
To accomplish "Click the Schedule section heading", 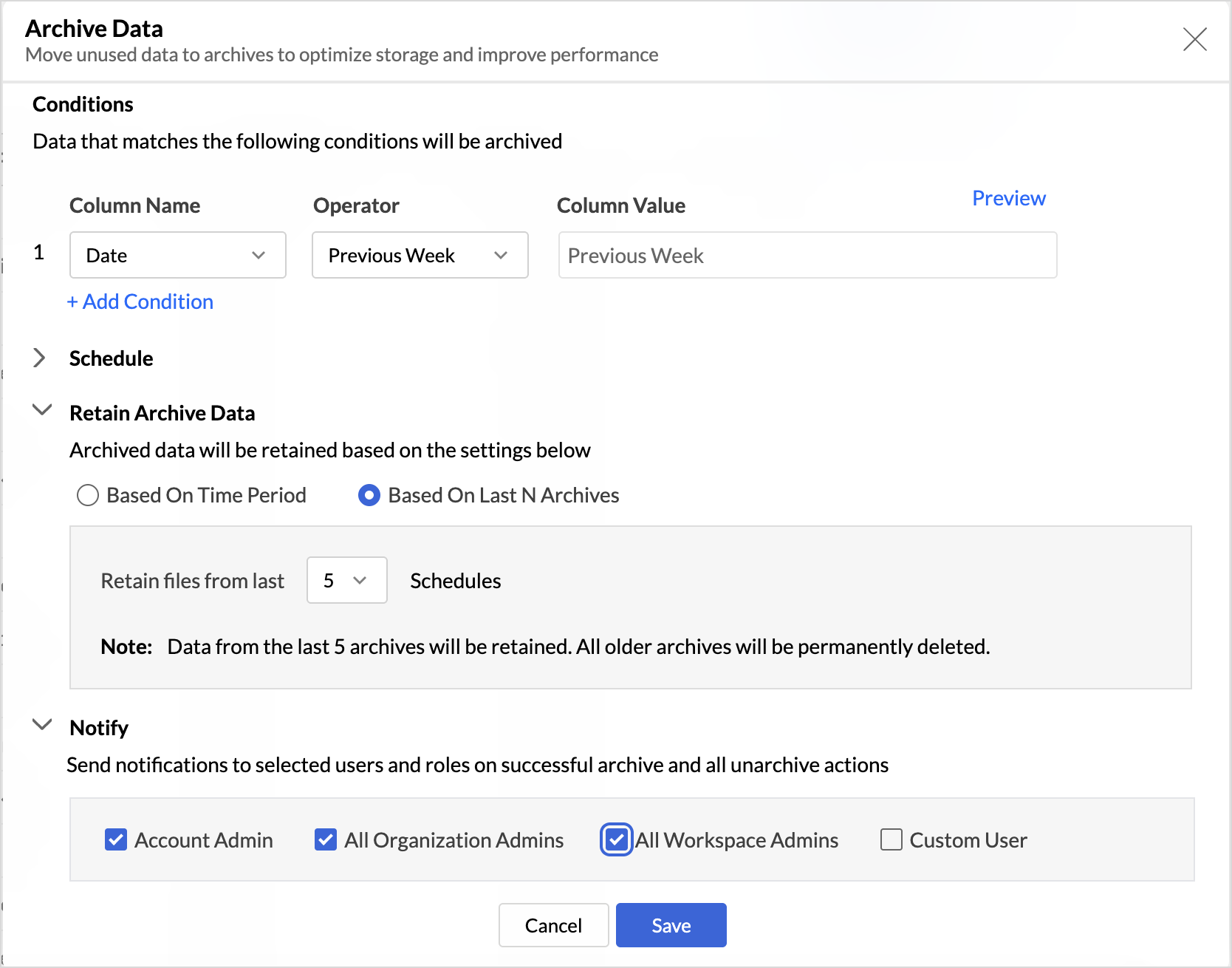I will 111,358.
